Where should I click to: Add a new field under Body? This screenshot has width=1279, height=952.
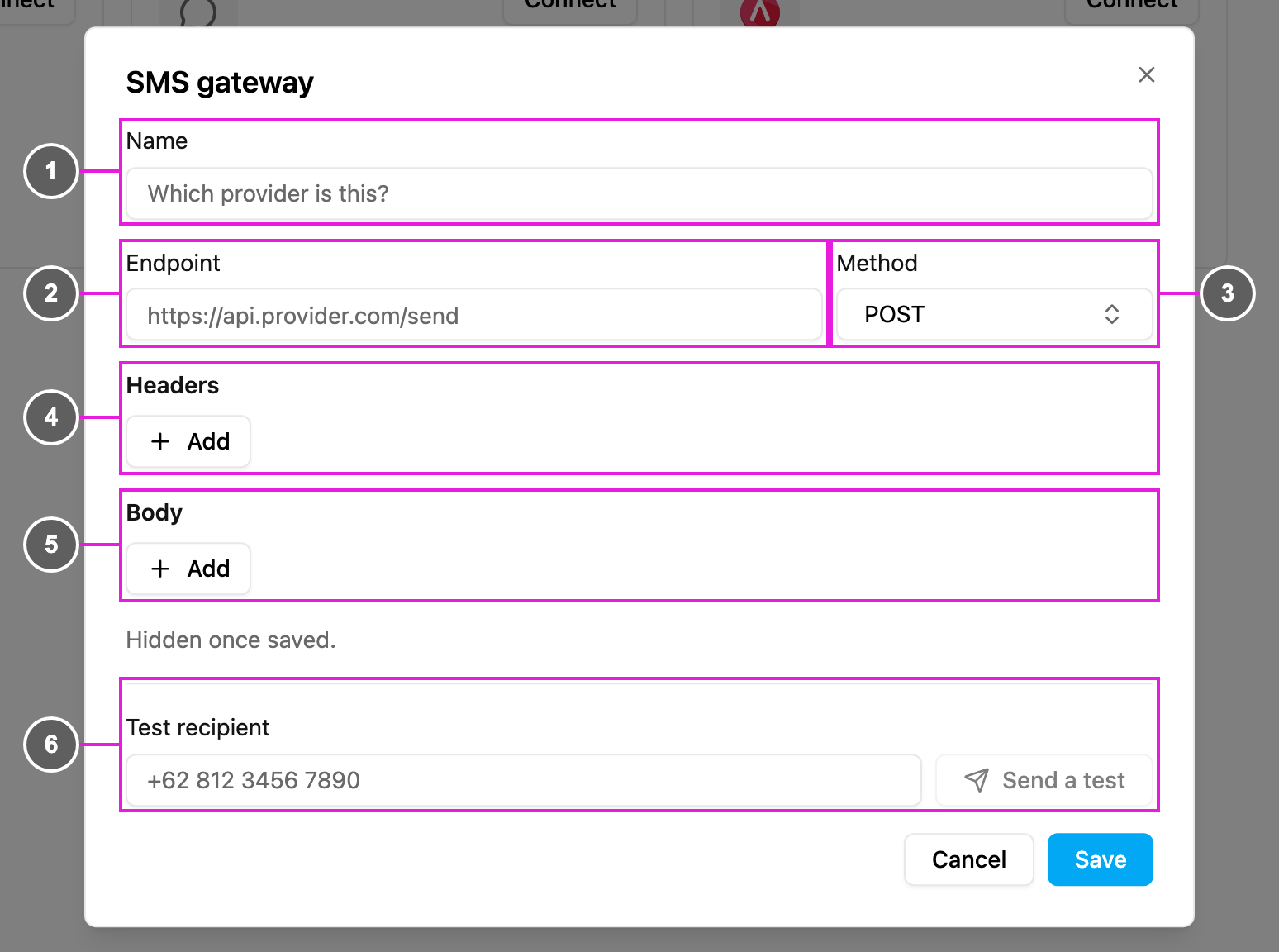tap(188, 569)
